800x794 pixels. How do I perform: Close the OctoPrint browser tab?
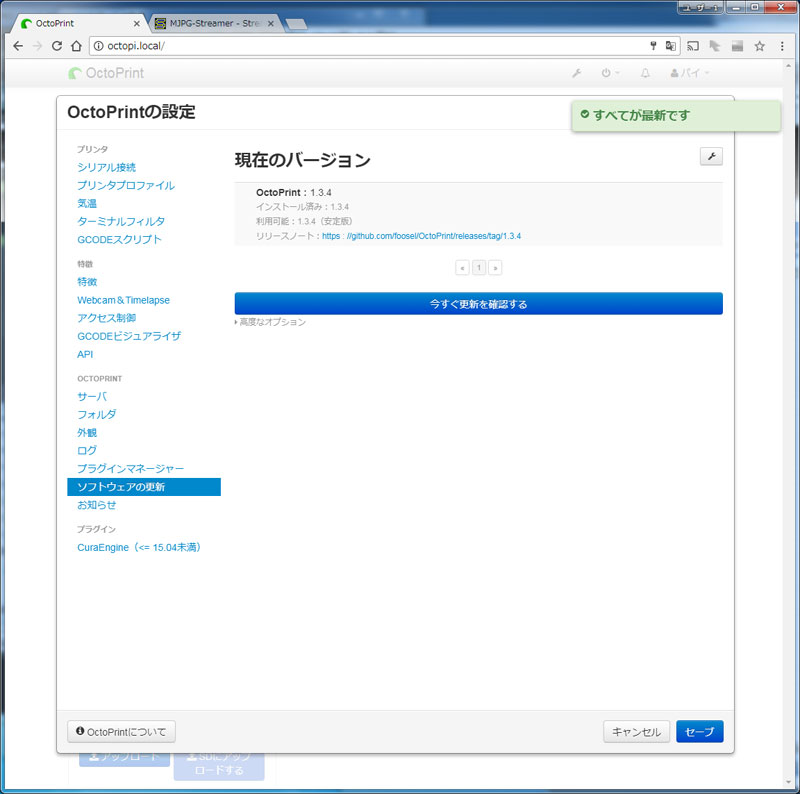136,23
